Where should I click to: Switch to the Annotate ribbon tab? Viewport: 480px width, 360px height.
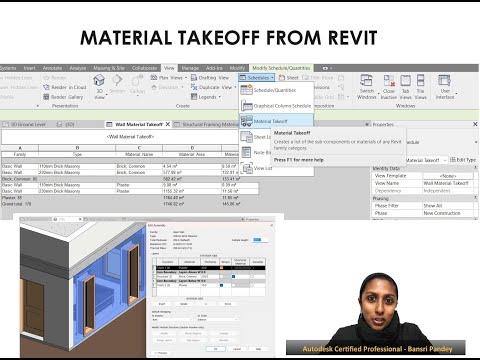click(x=52, y=68)
